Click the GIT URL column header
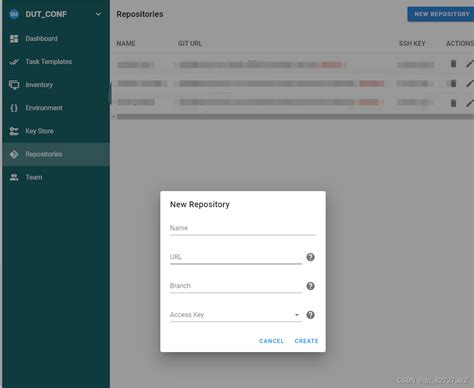Image resolution: width=474 pixels, height=388 pixels. coord(190,44)
